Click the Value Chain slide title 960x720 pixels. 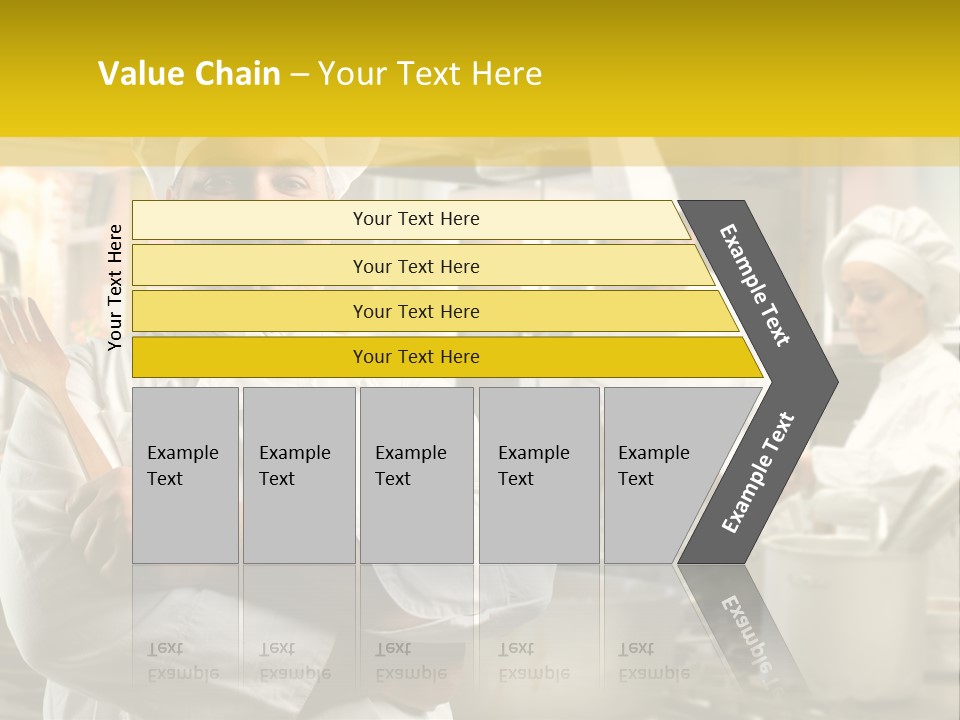tap(320, 74)
